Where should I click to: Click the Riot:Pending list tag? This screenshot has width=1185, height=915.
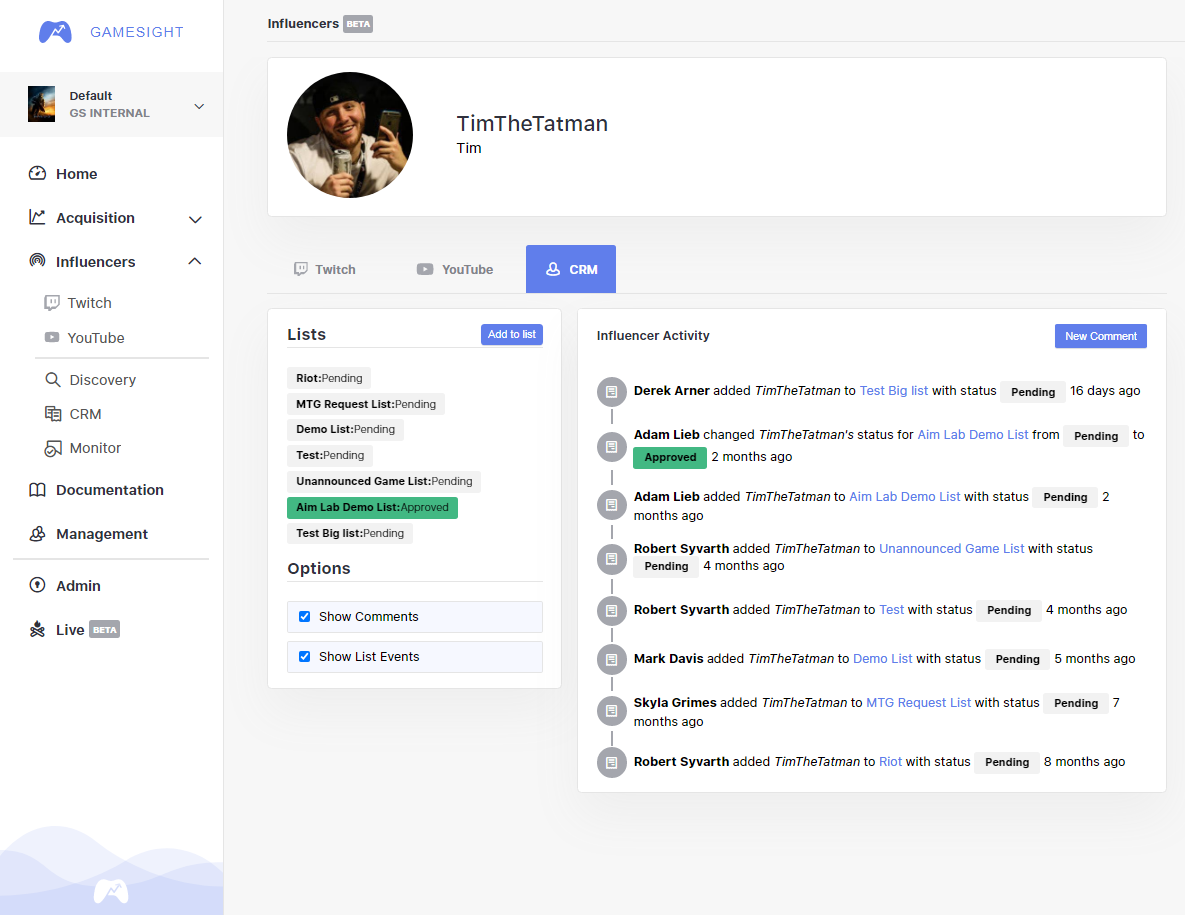[x=329, y=378]
